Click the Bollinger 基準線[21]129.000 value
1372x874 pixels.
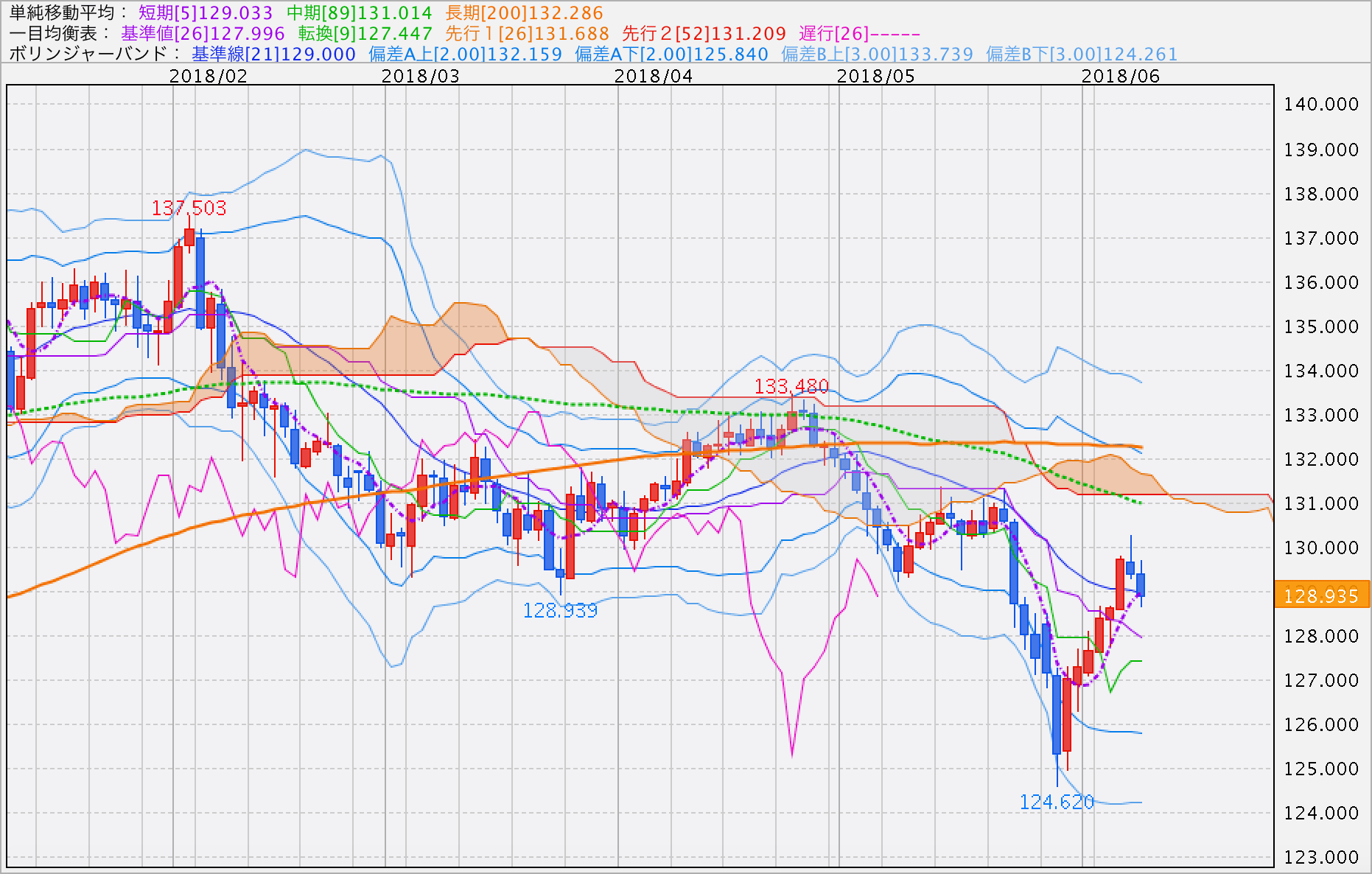click(x=273, y=54)
